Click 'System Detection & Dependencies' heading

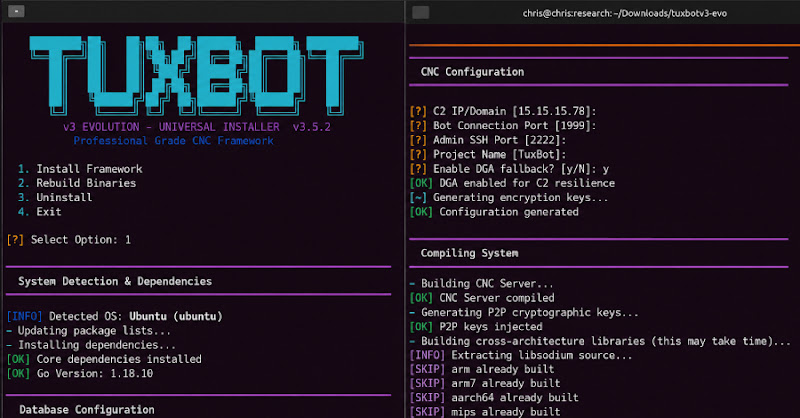115,281
